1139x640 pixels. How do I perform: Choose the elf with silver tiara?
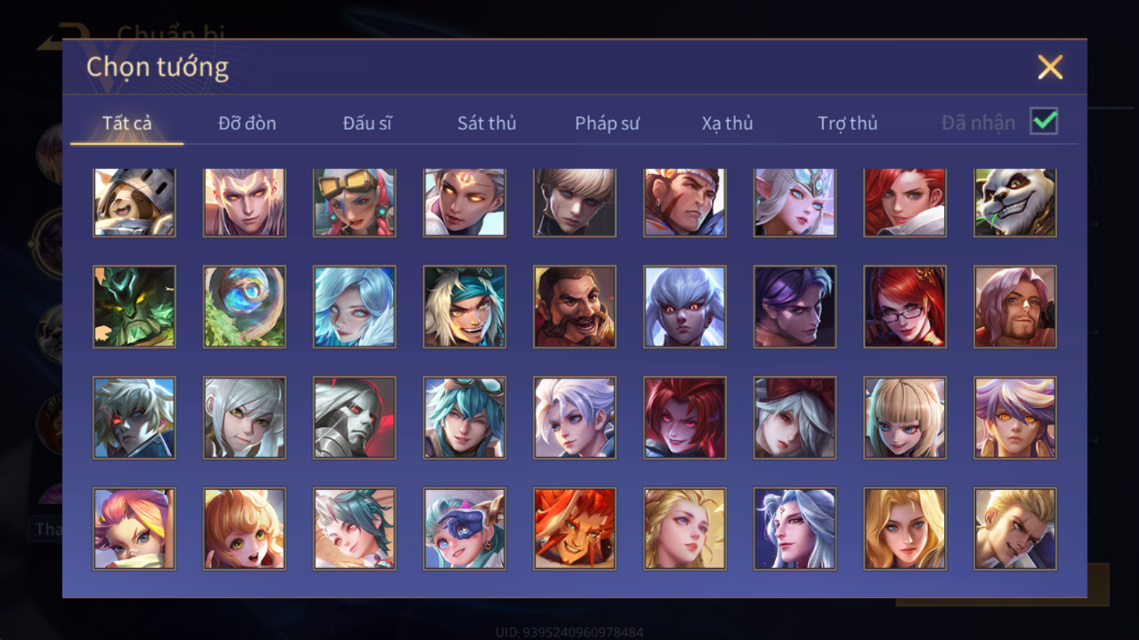[x=795, y=203]
